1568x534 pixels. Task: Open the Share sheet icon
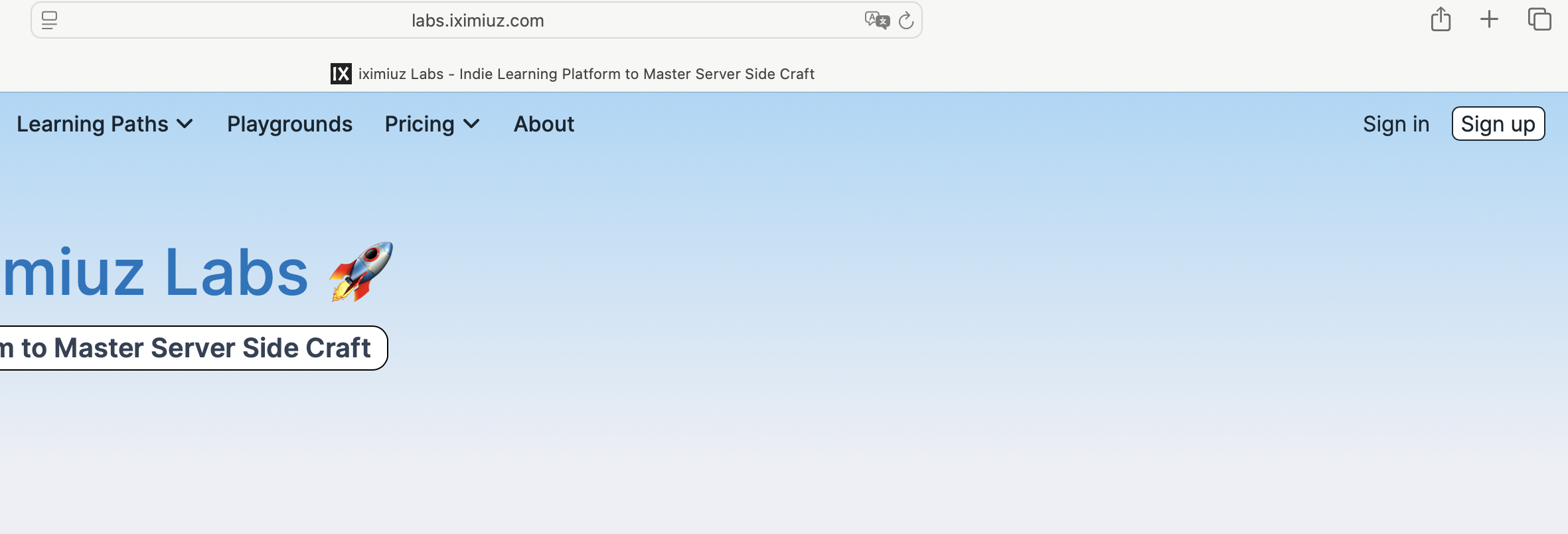[1441, 19]
